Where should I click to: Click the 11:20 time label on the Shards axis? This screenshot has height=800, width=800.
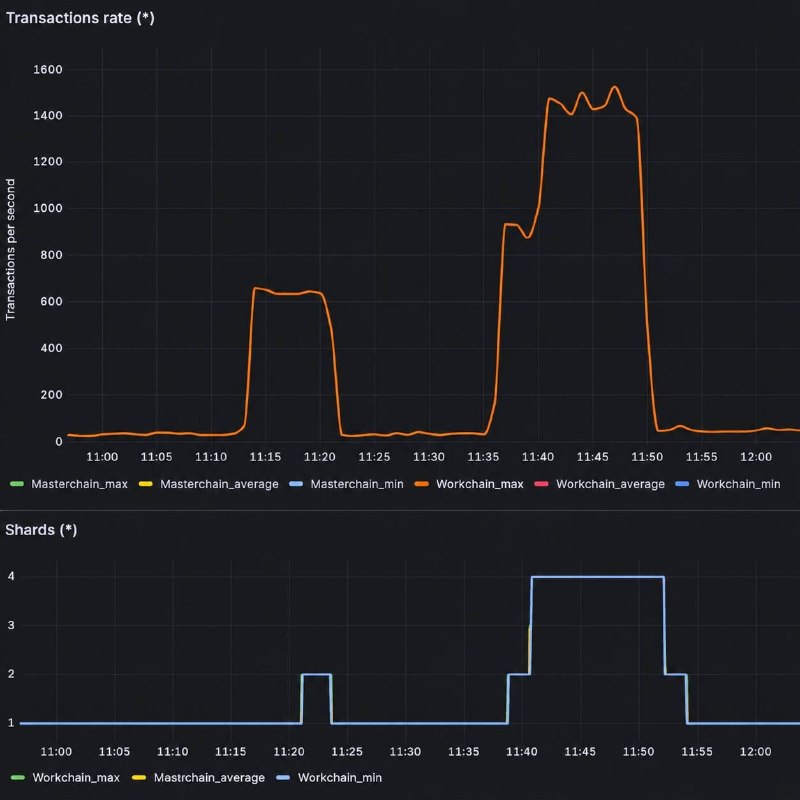pos(289,752)
